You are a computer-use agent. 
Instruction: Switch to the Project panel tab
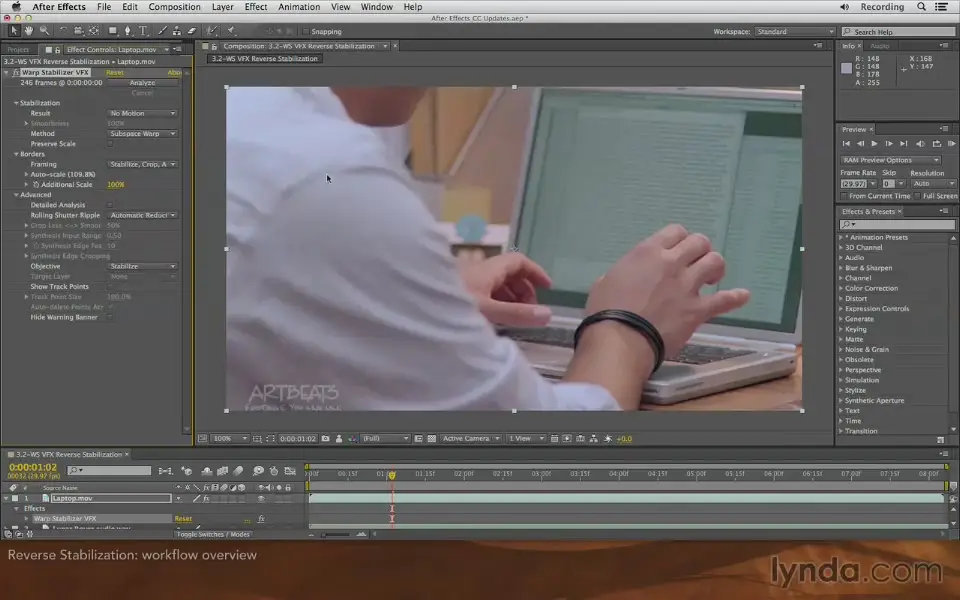click(18, 50)
